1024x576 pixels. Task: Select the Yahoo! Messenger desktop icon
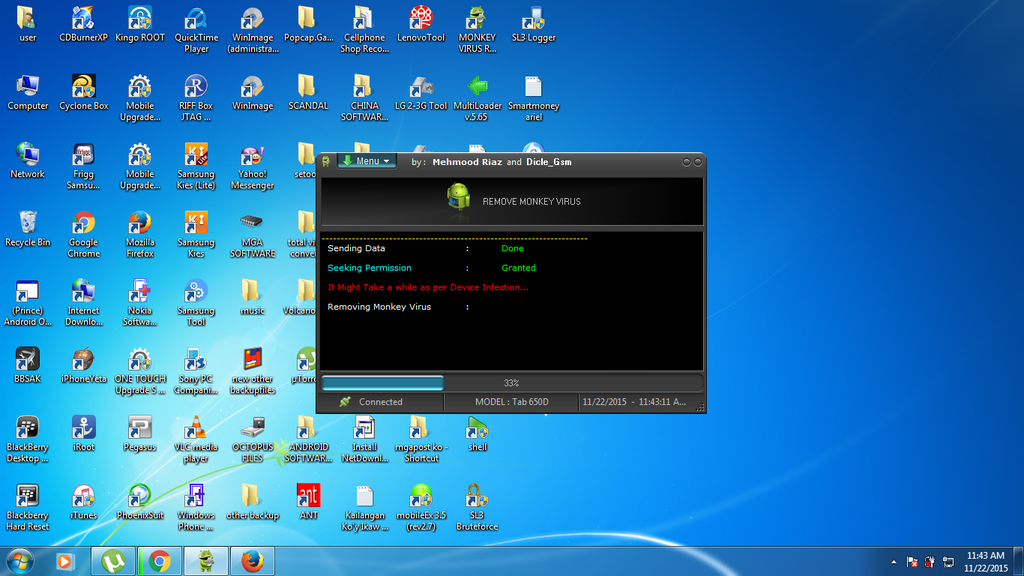coord(252,167)
